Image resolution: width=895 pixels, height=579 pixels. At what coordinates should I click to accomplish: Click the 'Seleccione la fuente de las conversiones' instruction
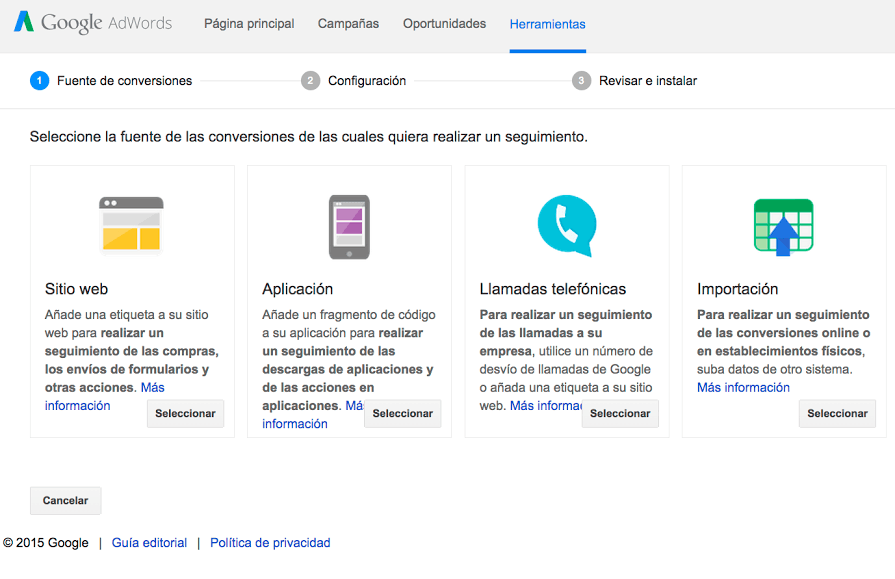pyautogui.click(x=309, y=137)
